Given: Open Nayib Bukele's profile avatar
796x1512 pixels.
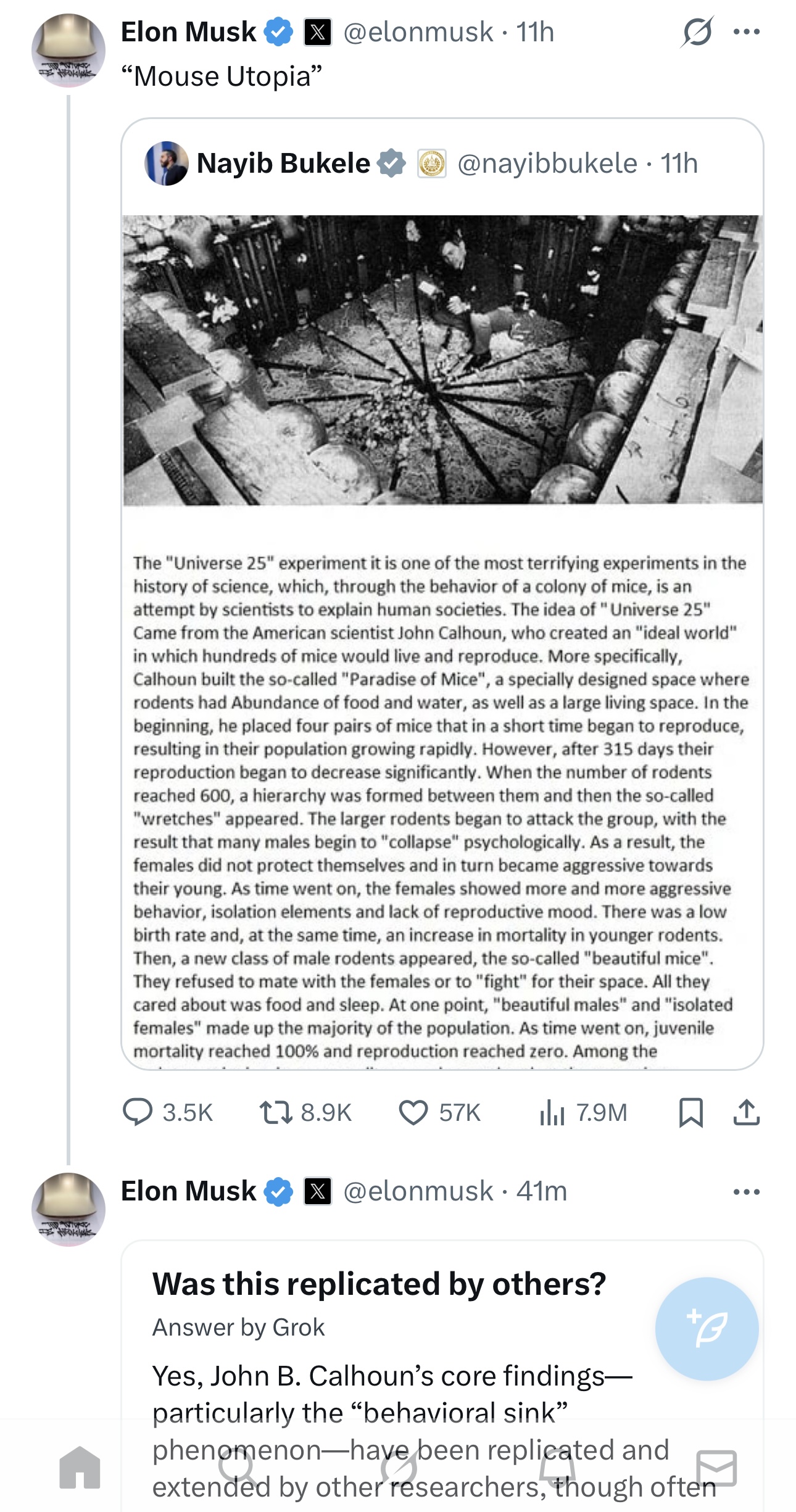Looking at the screenshot, I should click(167, 163).
